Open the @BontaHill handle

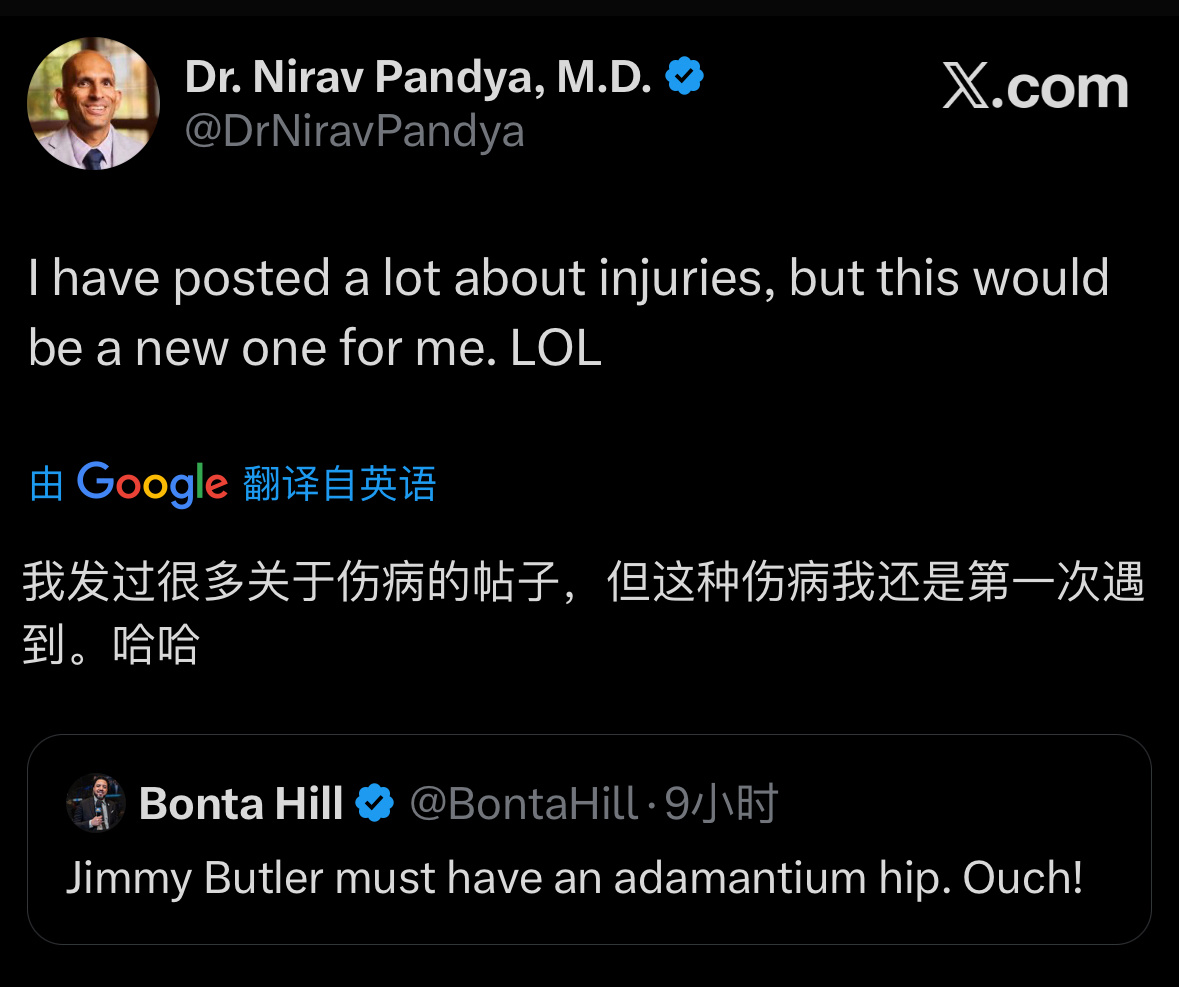pyautogui.click(x=523, y=803)
